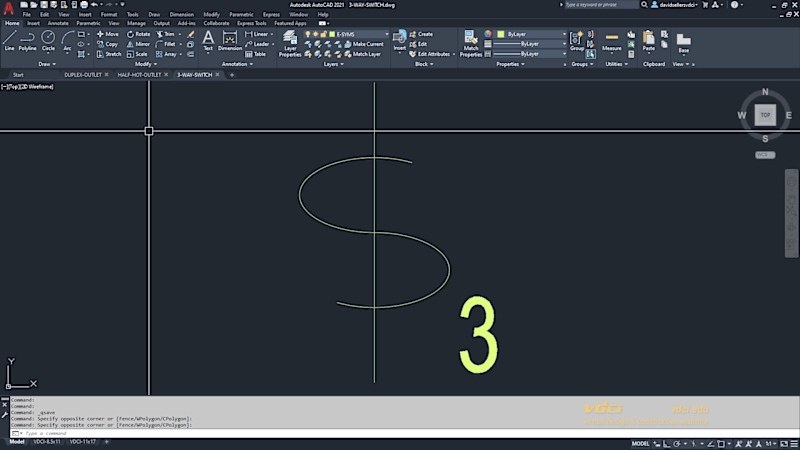
Task: Click the Save icon in quick access toolbar
Action: point(44,5)
